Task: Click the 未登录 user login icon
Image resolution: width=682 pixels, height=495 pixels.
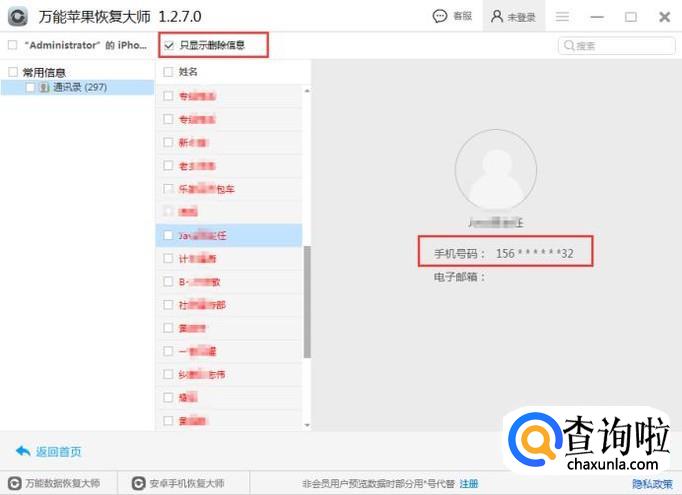Action: (x=497, y=17)
